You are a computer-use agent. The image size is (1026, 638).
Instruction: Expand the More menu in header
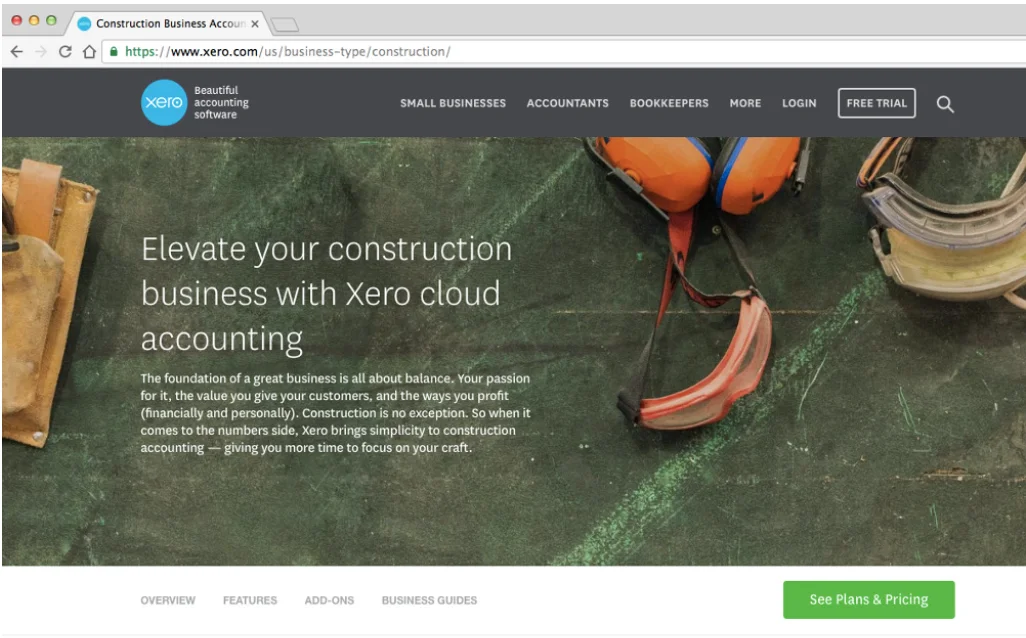tap(745, 103)
